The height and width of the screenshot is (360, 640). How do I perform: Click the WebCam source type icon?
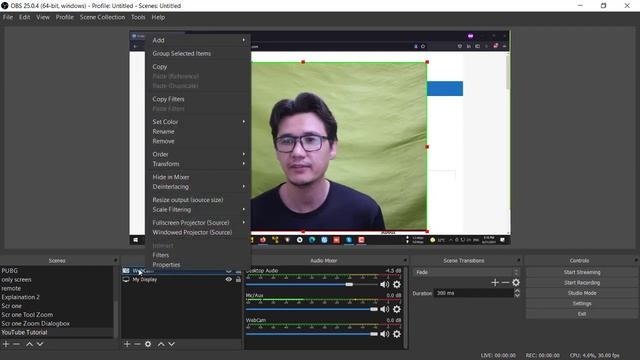point(126,271)
